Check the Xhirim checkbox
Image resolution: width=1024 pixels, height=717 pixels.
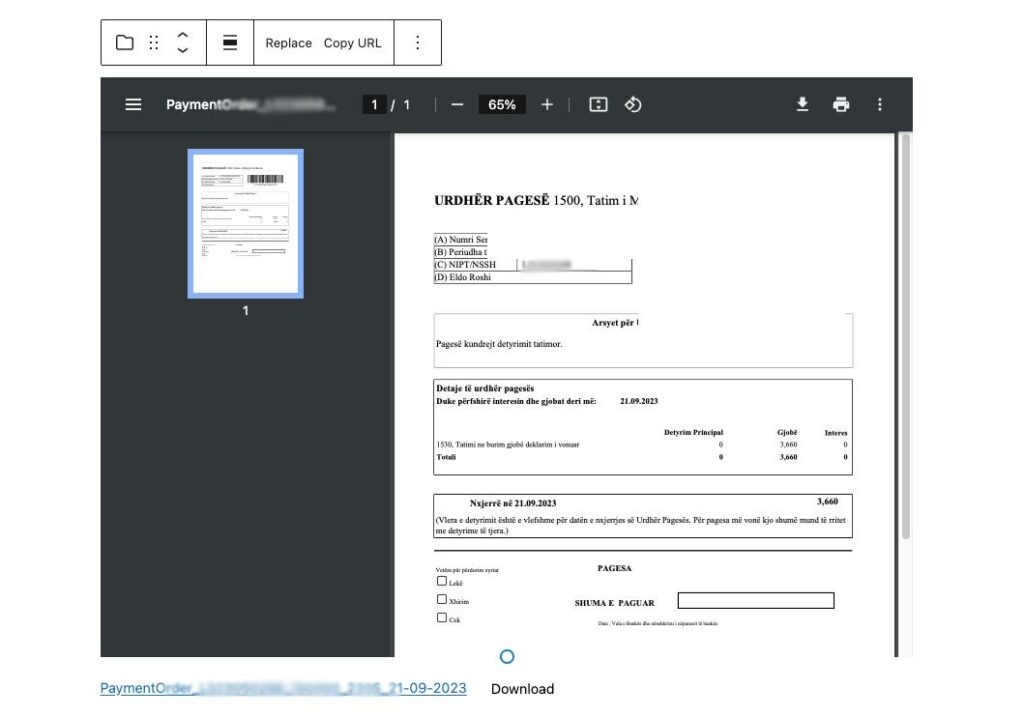click(442, 598)
